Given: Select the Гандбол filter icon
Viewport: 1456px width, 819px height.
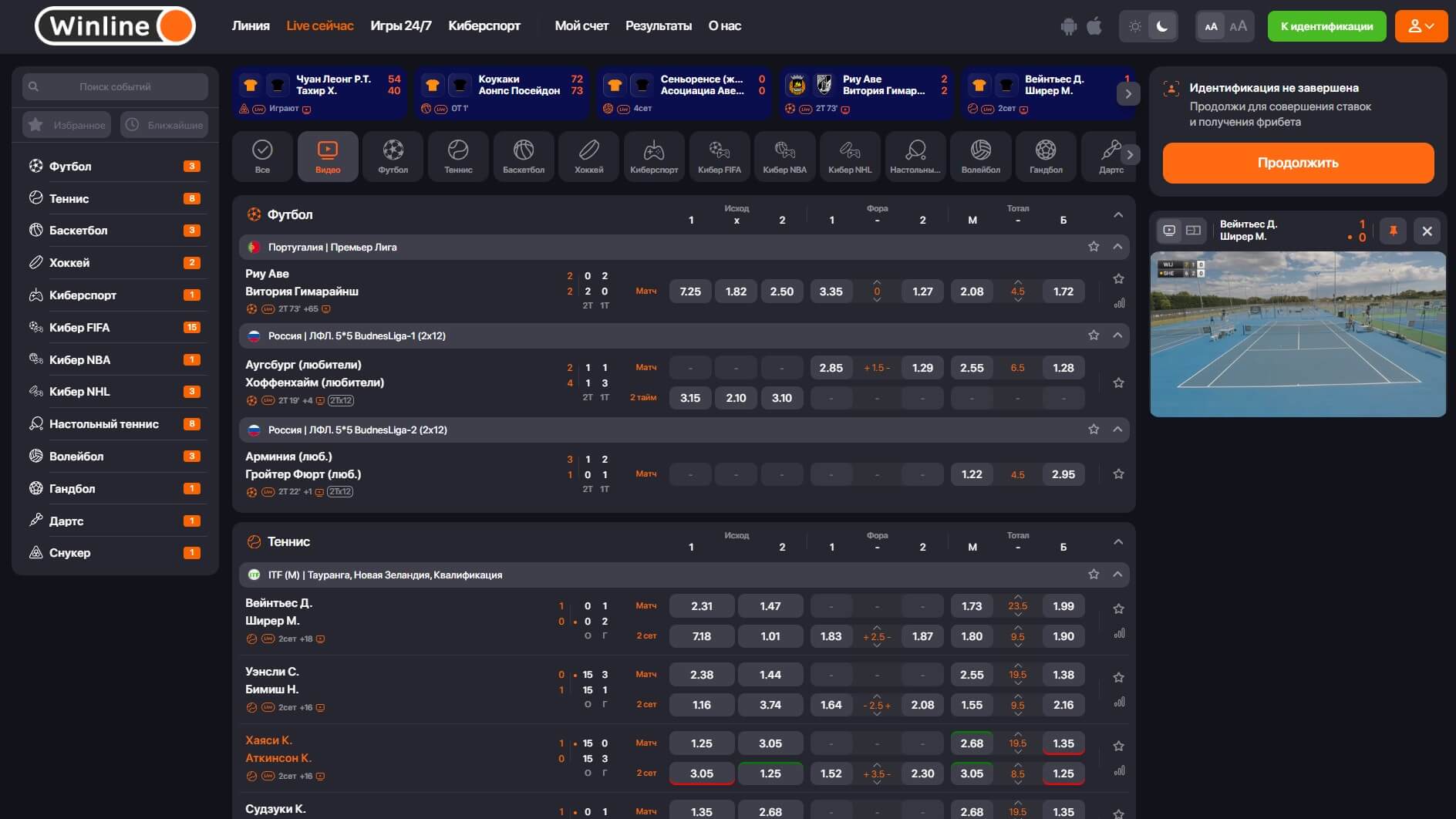Looking at the screenshot, I should click(x=1046, y=157).
